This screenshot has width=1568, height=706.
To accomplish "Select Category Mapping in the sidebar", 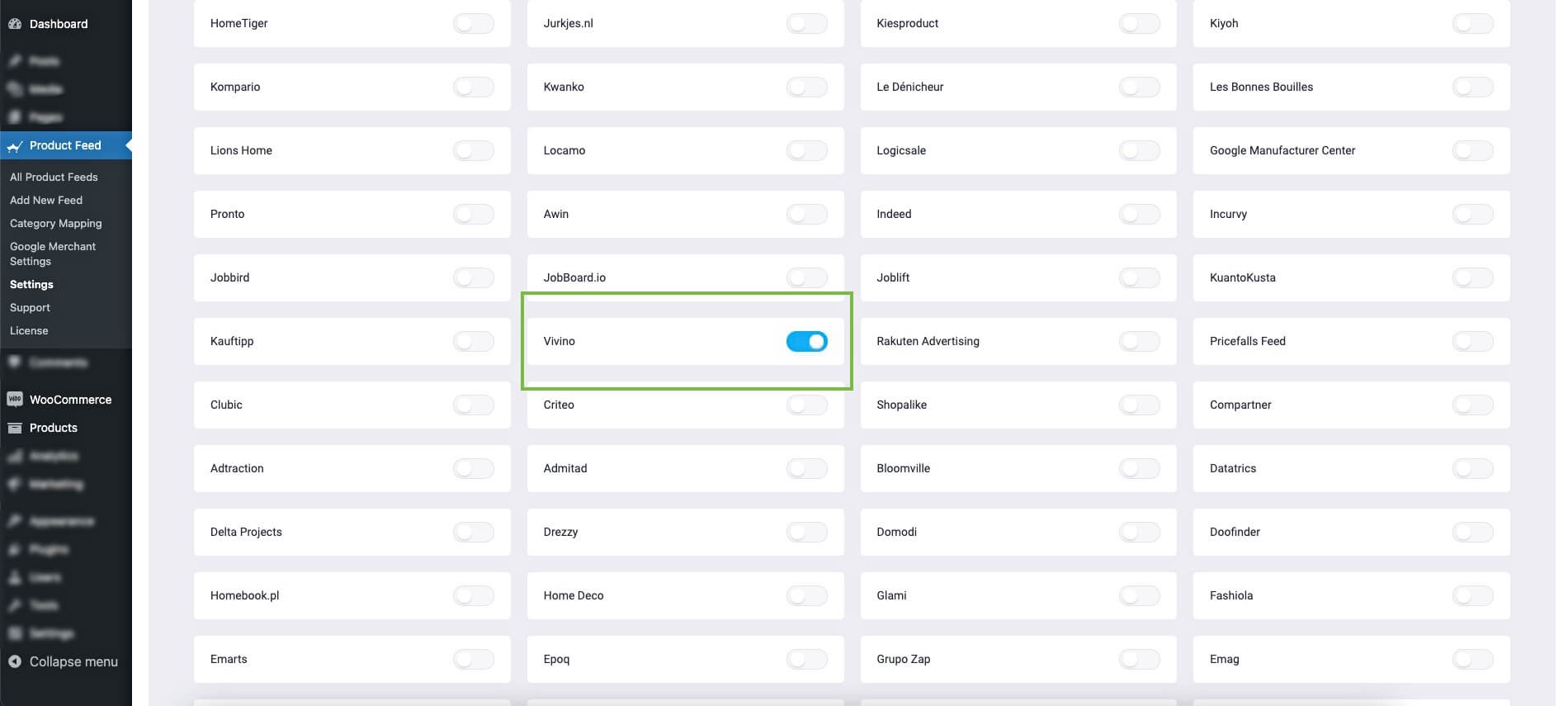I will point(55,223).
